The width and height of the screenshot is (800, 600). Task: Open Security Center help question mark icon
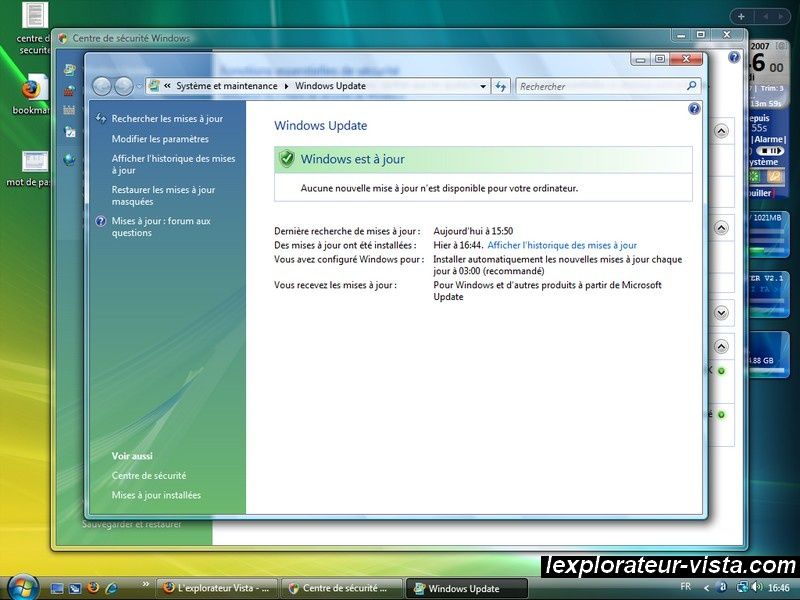pos(734,57)
